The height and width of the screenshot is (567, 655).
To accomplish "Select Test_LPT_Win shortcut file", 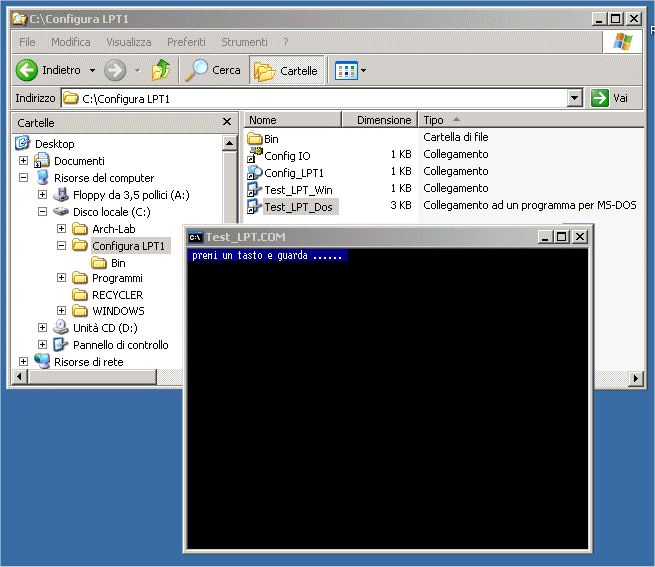I will click(298, 189).
